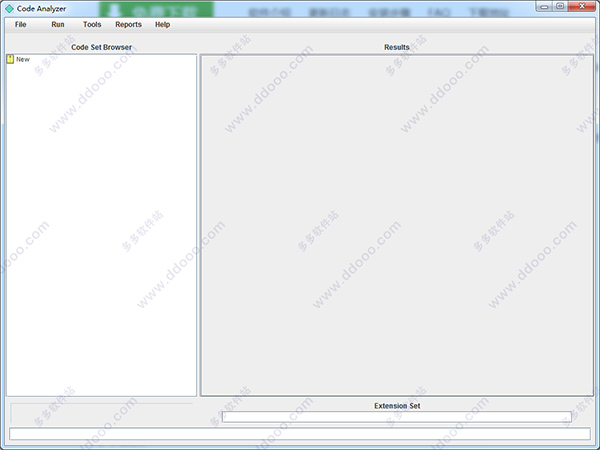Minimize the Code Analyzer window
This screenshot has height=450, width=600.
click(544, 6)
